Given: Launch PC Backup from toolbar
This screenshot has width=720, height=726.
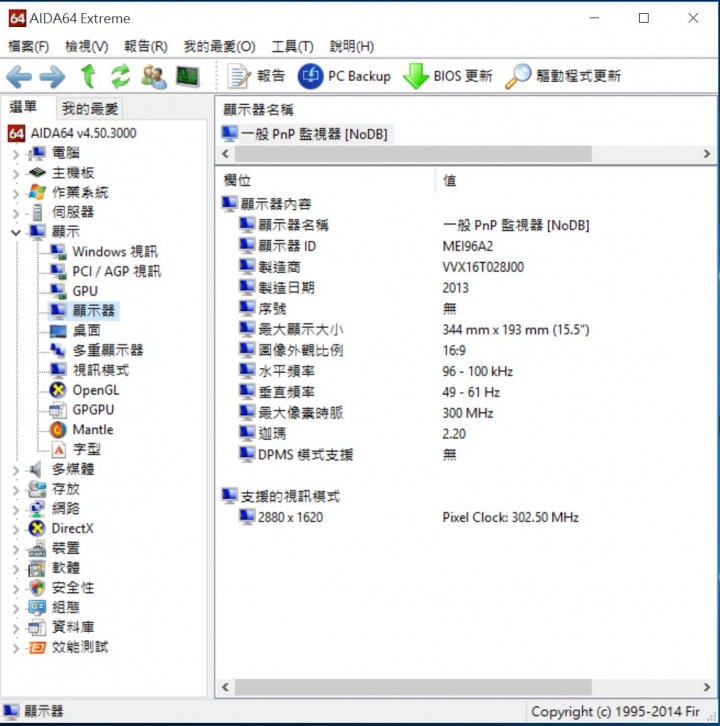Looking at the screenshot, I should (344, 76).
